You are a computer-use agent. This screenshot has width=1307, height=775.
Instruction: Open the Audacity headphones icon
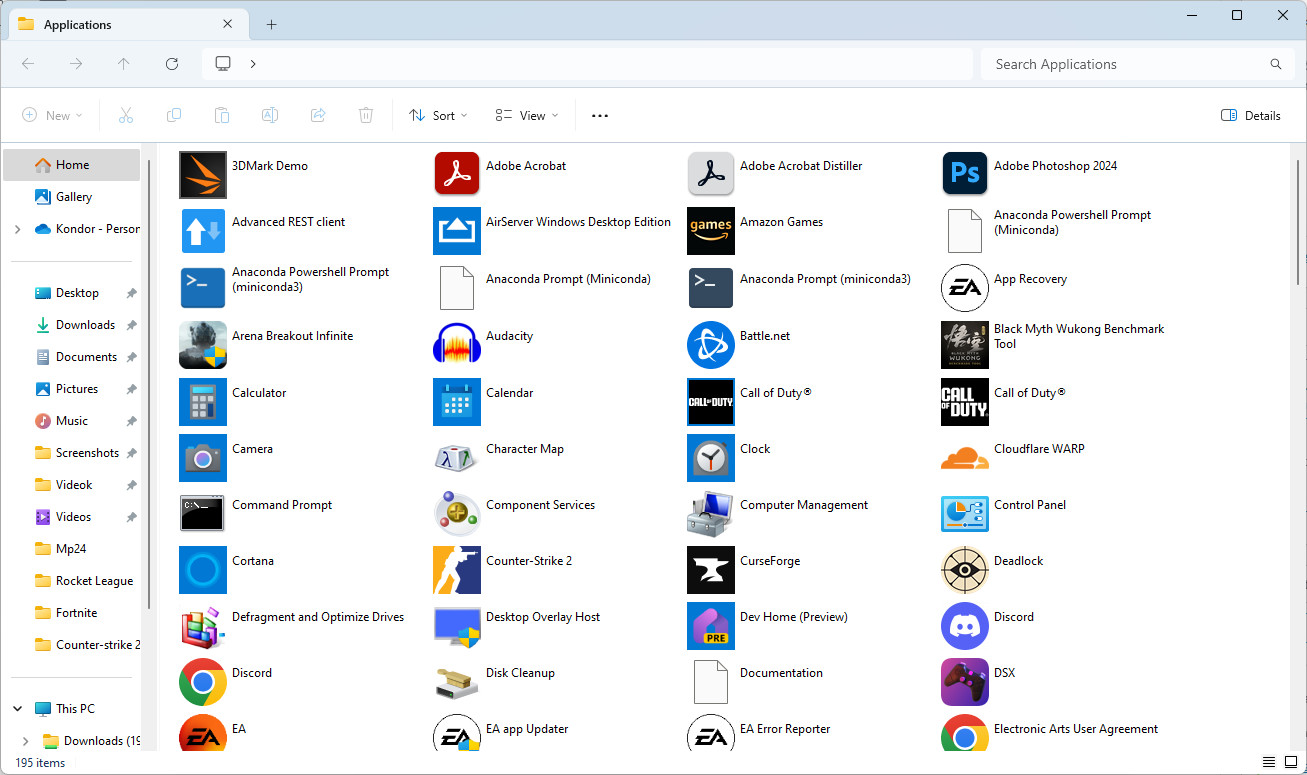(457, 345)
